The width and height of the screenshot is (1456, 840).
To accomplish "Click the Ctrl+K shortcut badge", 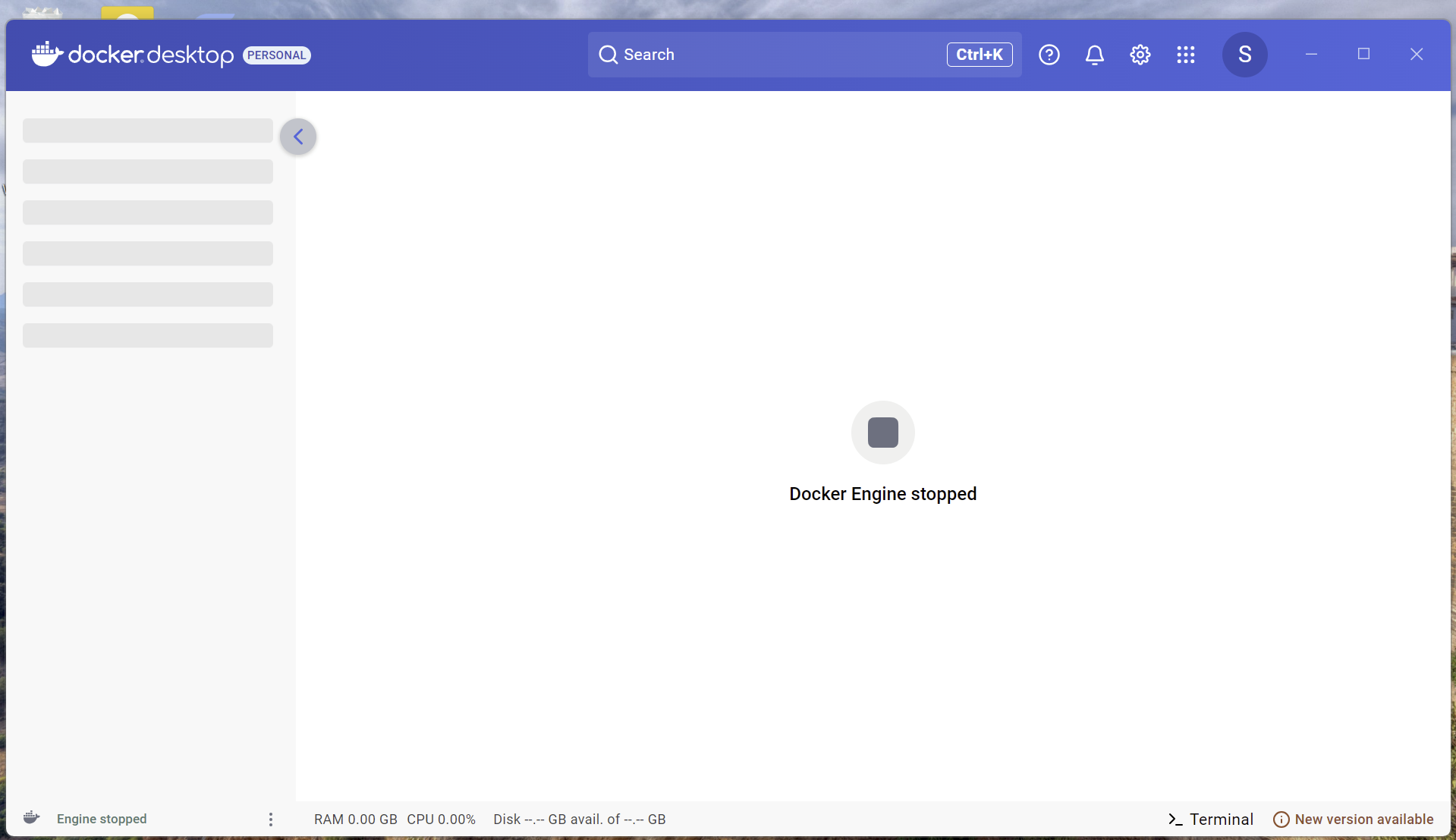I will tap(979, 55).
